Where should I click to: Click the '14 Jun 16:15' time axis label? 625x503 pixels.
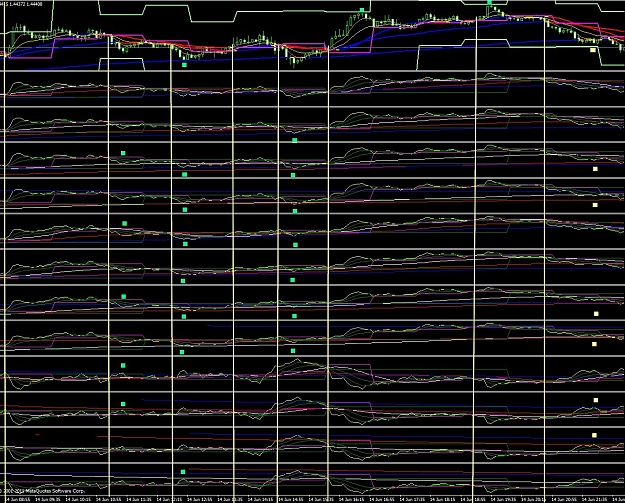[352, 499]
